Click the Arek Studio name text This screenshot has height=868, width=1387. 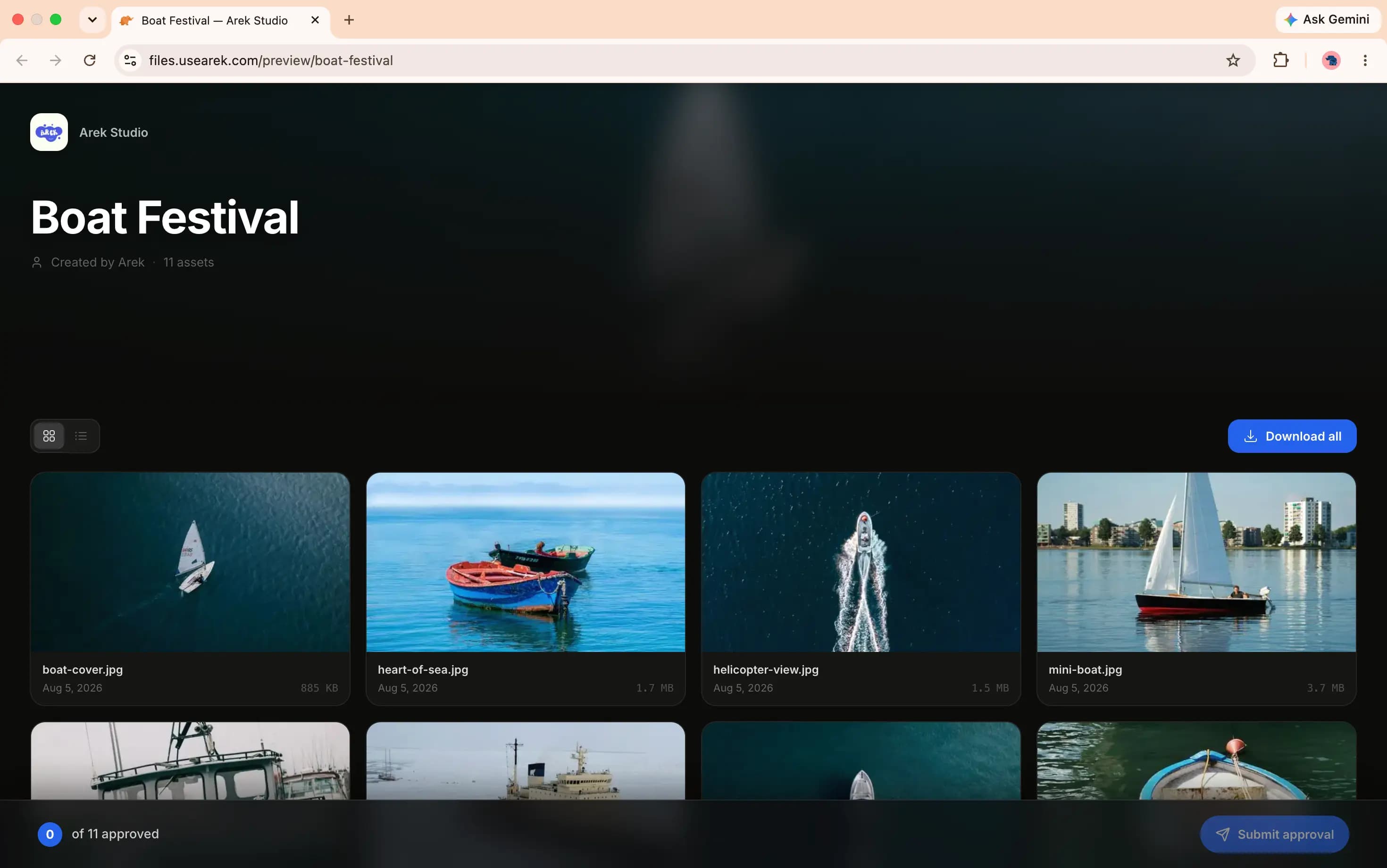tap(114, 133)
